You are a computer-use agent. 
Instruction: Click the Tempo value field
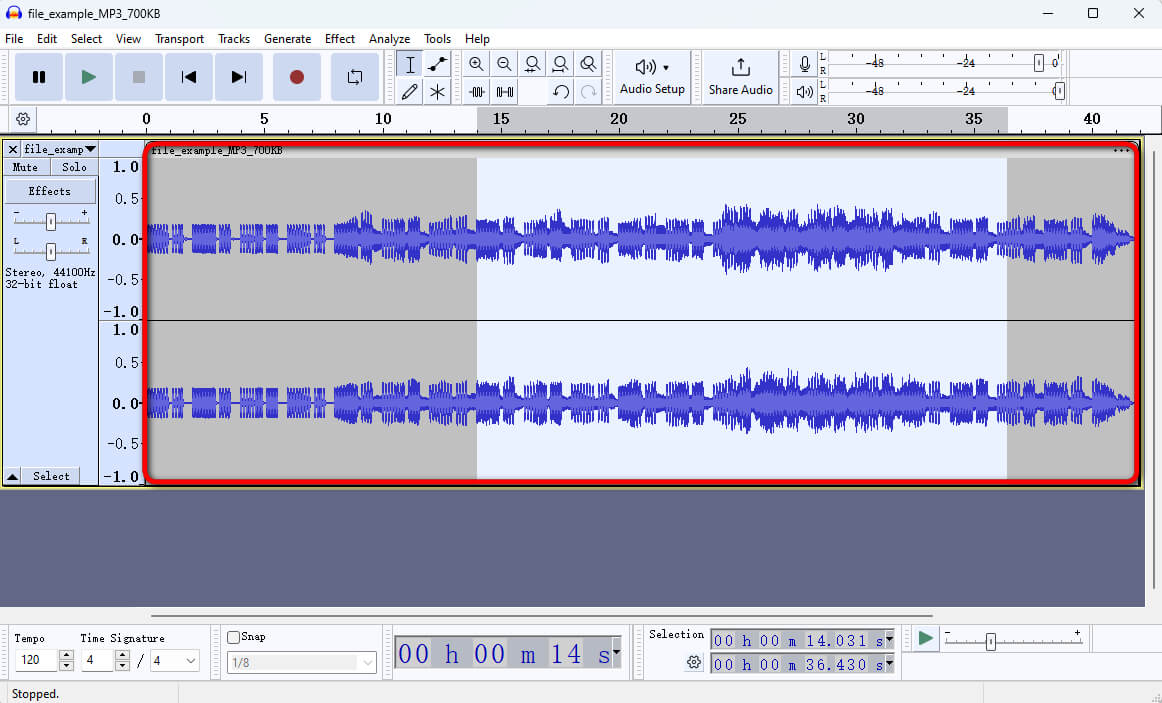pos(36,660)
